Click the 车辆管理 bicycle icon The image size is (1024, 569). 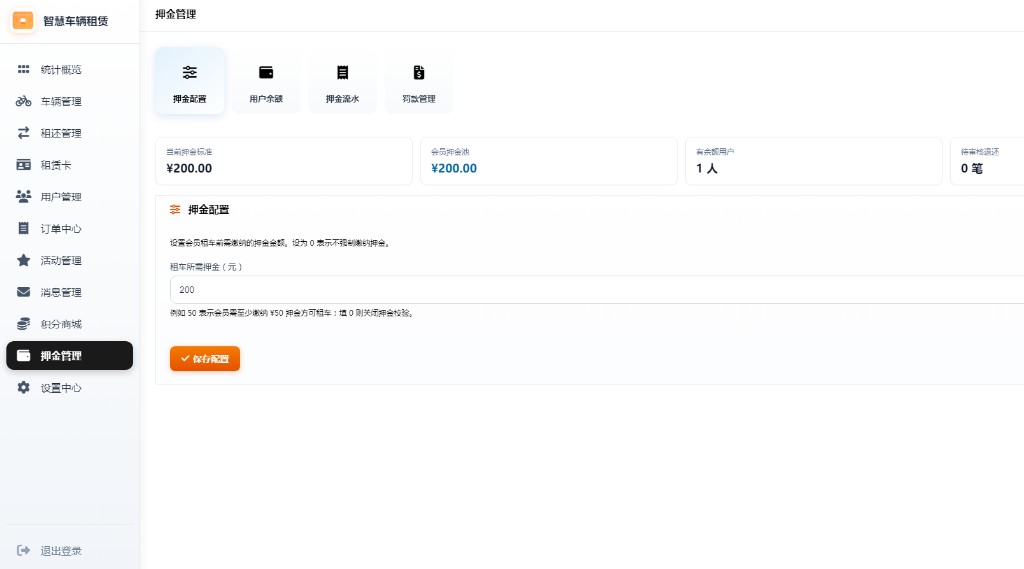coord(24,101)
